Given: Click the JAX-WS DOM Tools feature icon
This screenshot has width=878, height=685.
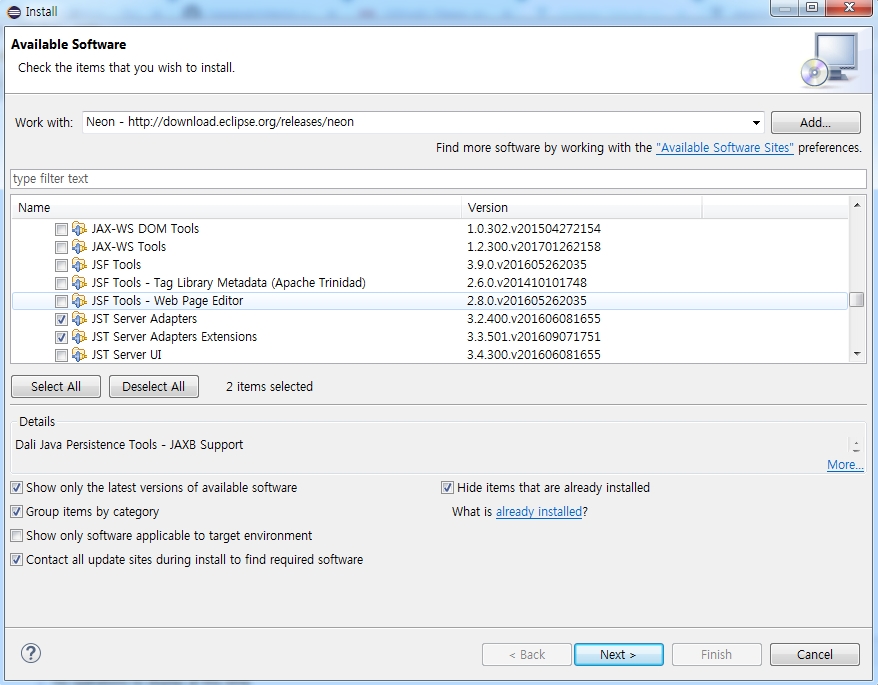Looking at the screenshot, I should pos(80,229).
